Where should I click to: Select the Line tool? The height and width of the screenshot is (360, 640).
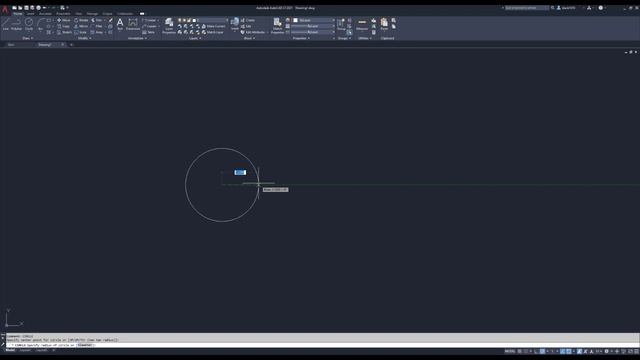point(5,24)
